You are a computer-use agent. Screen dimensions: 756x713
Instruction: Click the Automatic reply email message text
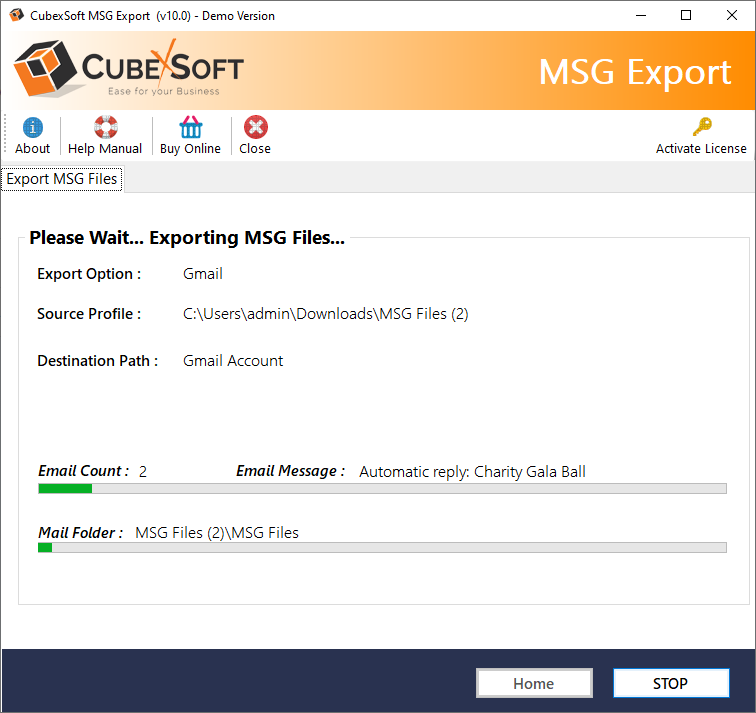click(472, 471)
